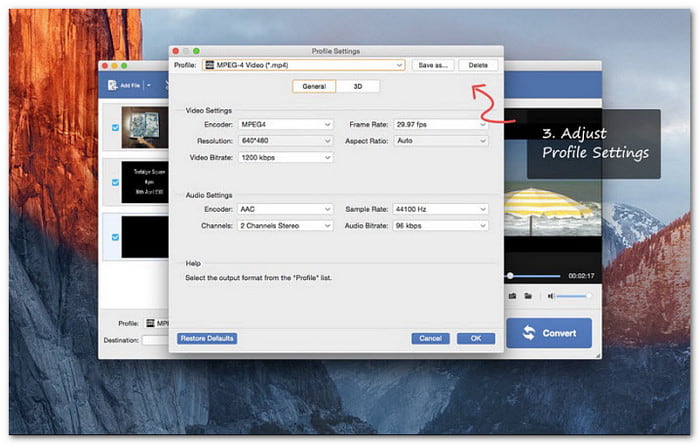
Task: Click the Delete profile button
Action: click(478, 65)
